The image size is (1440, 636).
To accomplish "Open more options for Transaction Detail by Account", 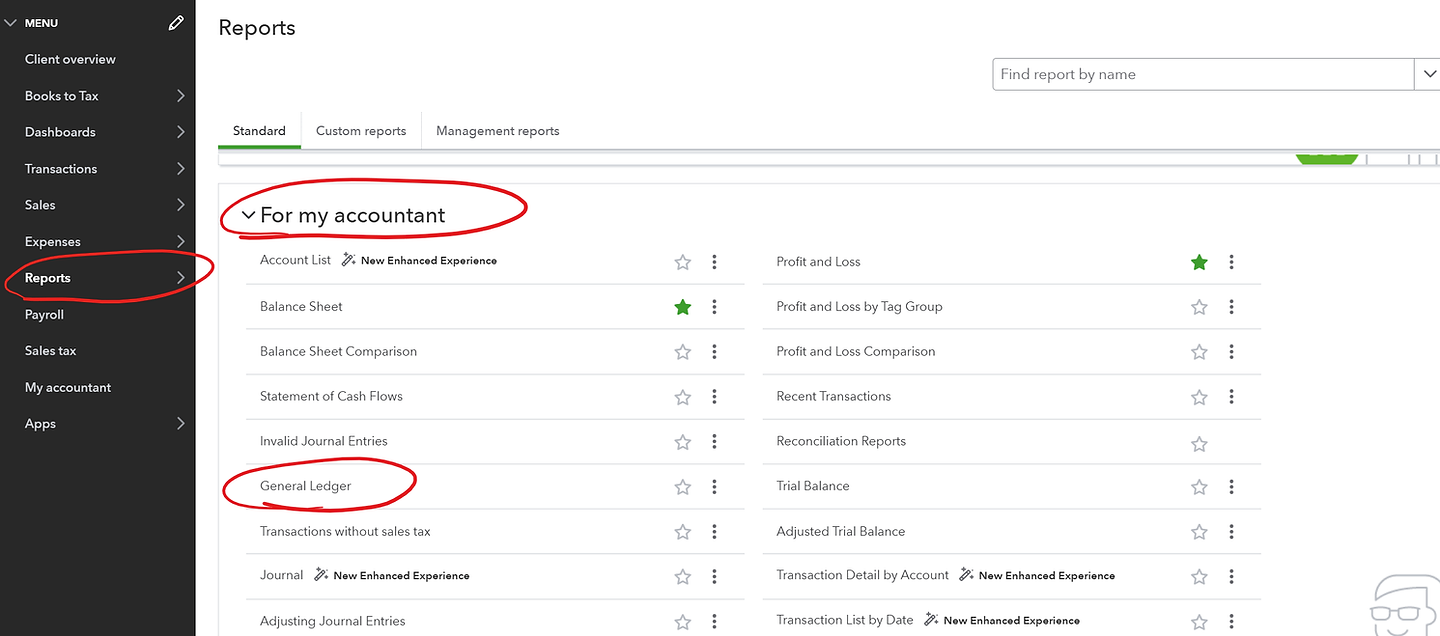I will 1231,577.
